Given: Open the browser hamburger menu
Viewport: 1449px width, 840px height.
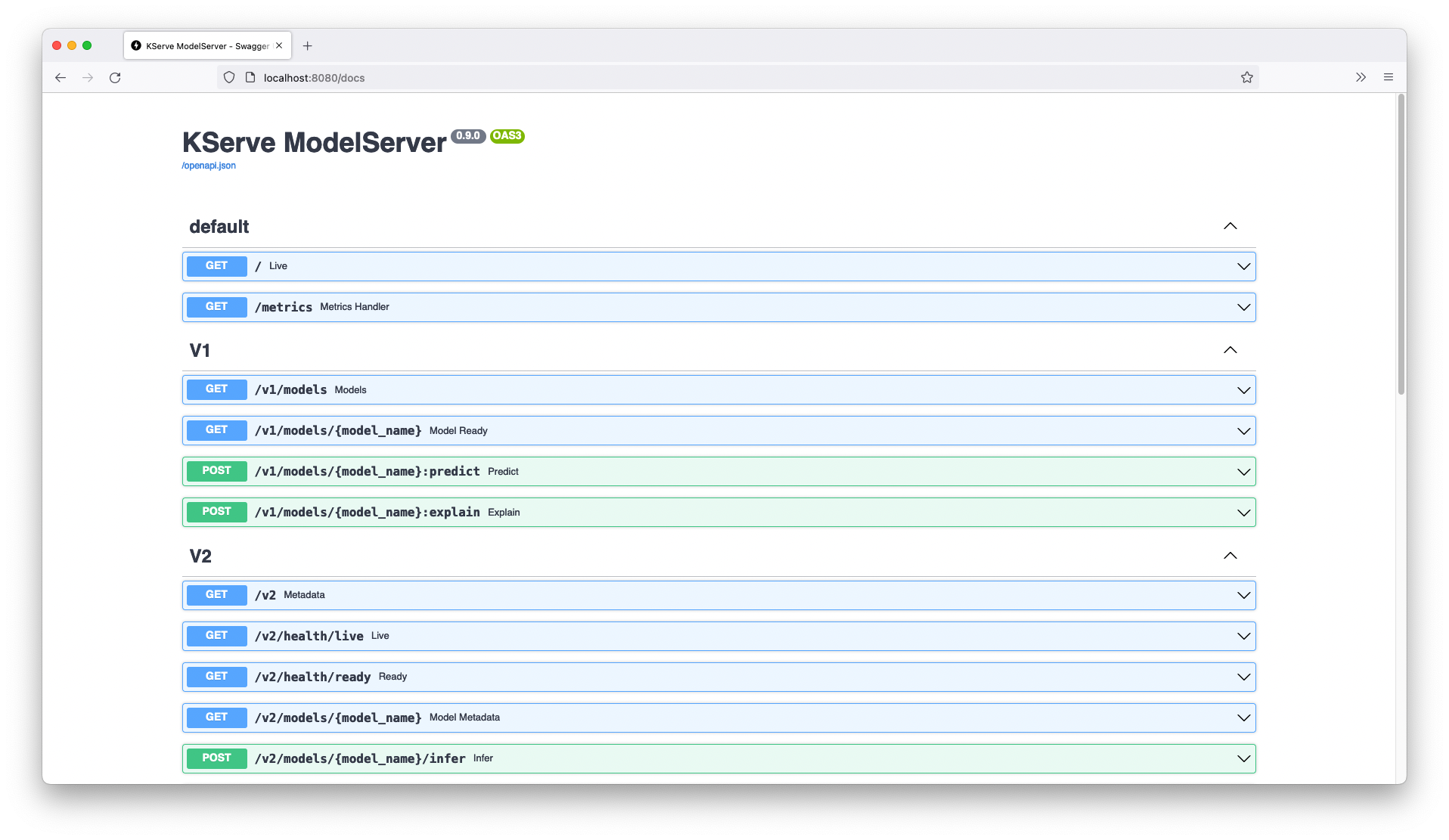Looking at the screenshot, I should point(1388,77).
